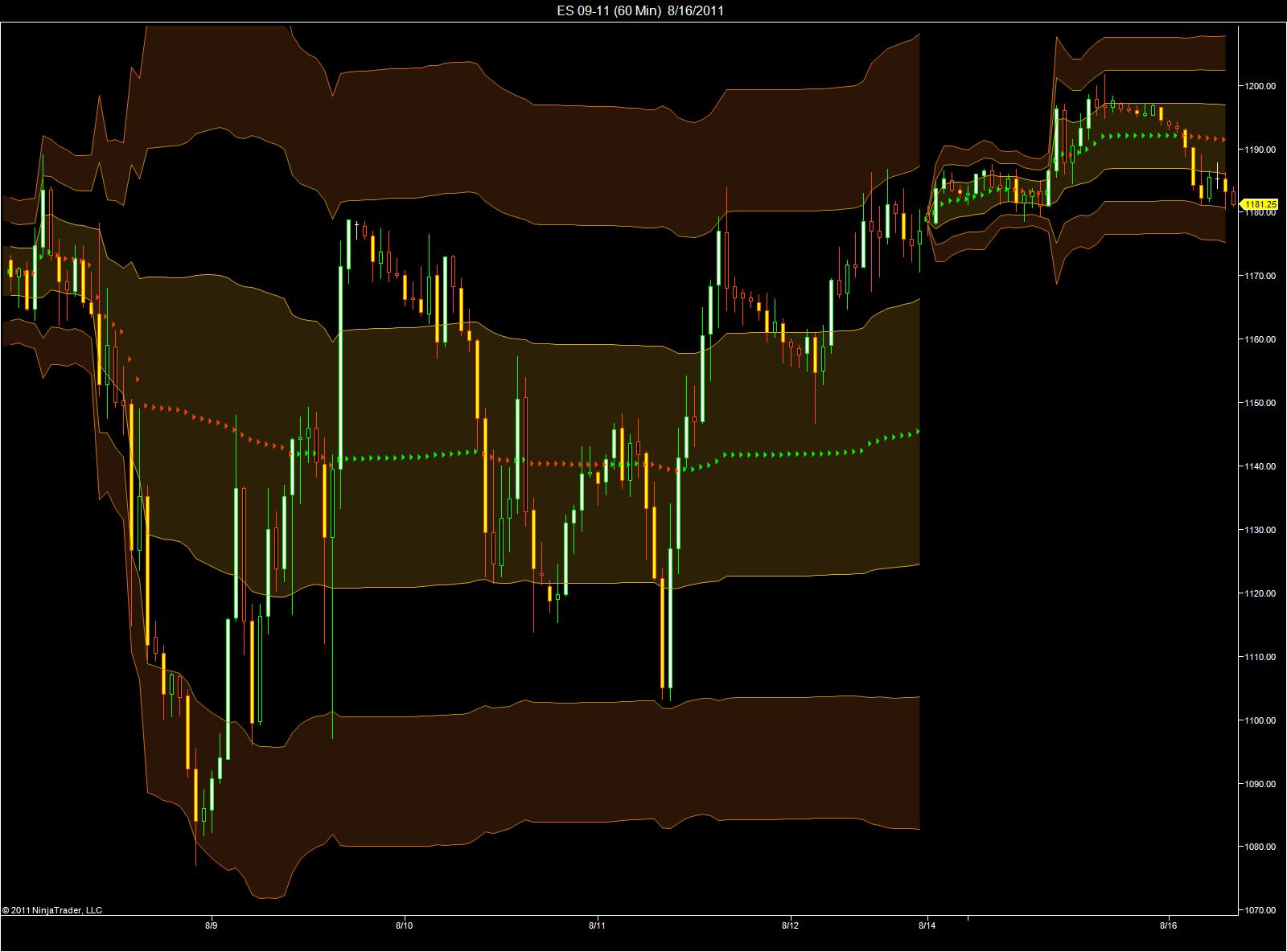Click the 1120.00 price level label
This screenshot has width=1287, height=952.
point(1262,594)
